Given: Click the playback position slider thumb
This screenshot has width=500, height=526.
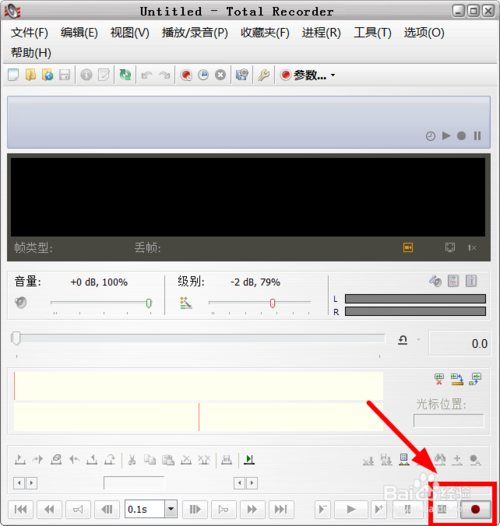Looking at the screenshot, I should point(16,338).
